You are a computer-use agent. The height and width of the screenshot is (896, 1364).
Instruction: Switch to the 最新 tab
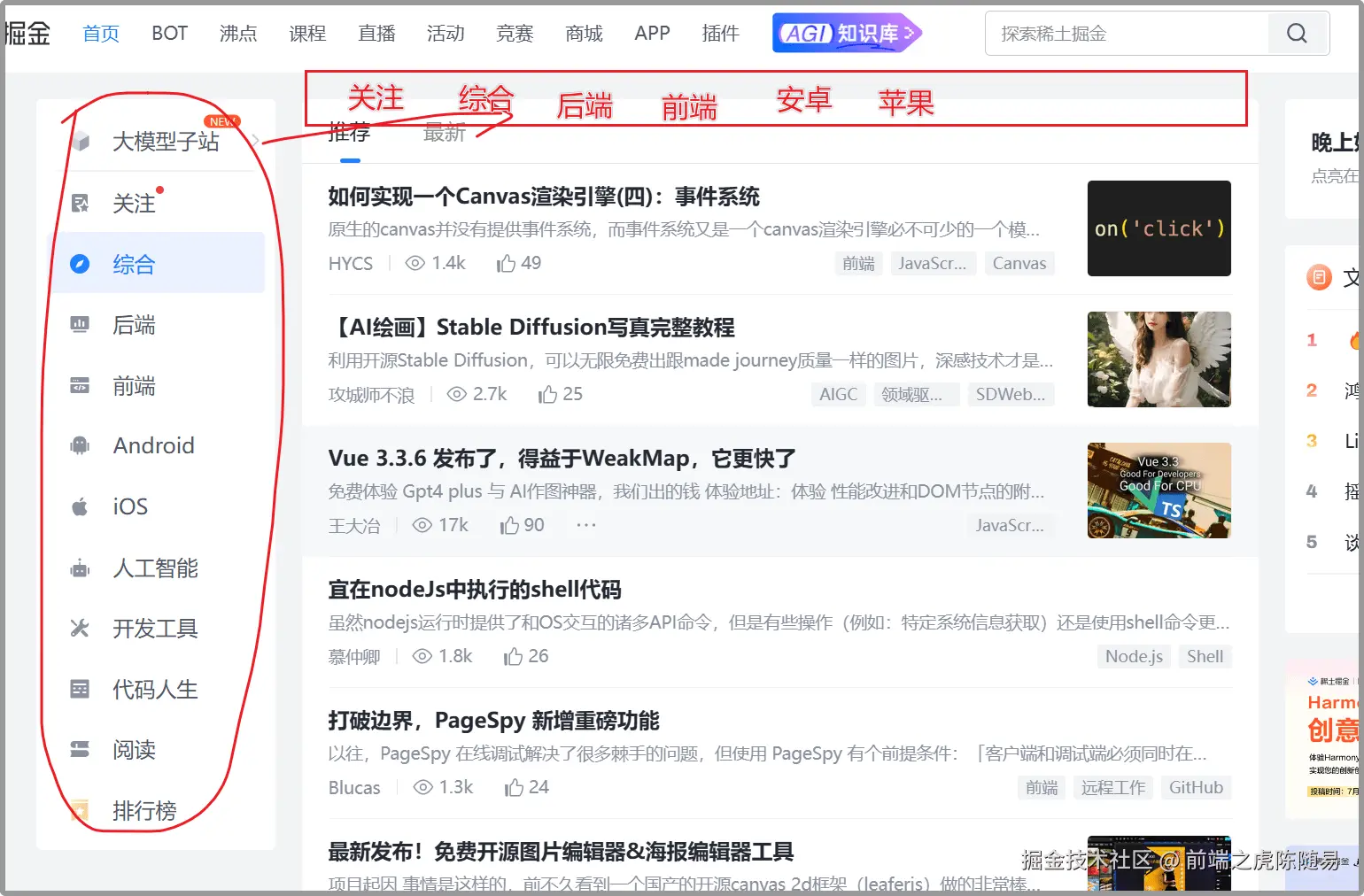tap(443, 133)
